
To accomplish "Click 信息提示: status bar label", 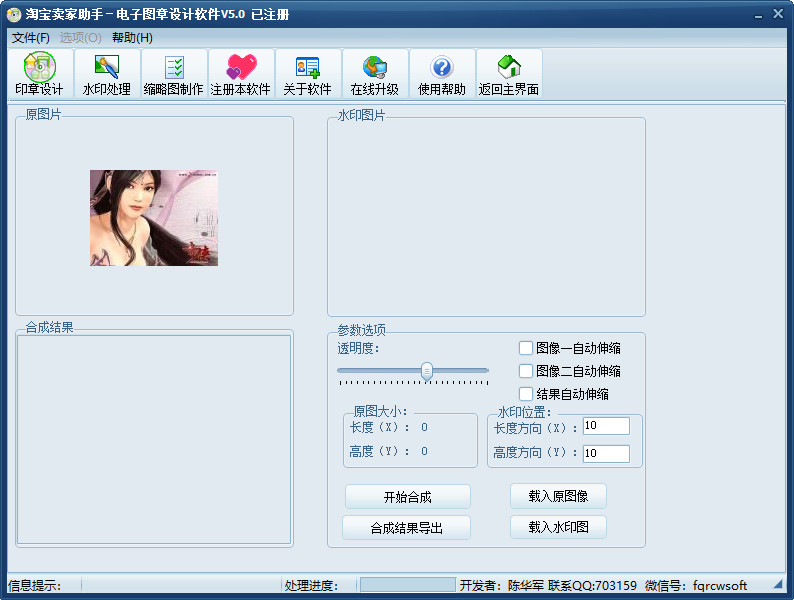I will click(x=34, y=586).
